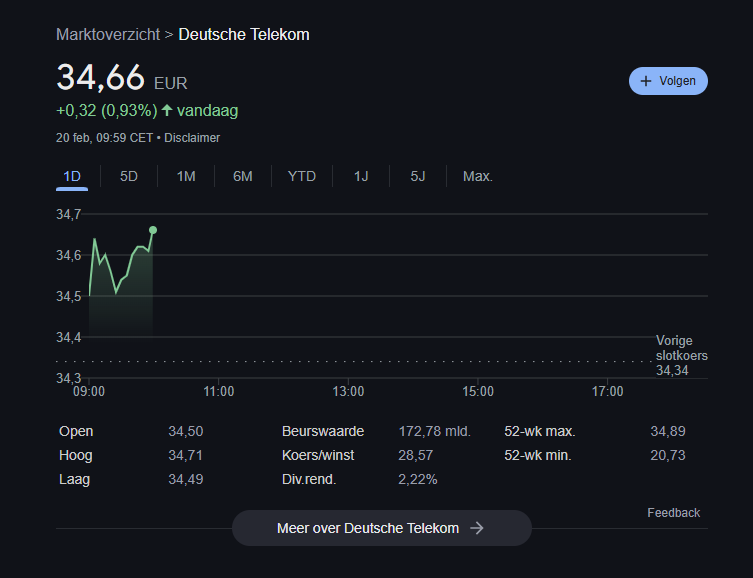Click the 09:00 time axis label
Screen dimensions: 753x578
pyautogui.click(x=89, y=392)
